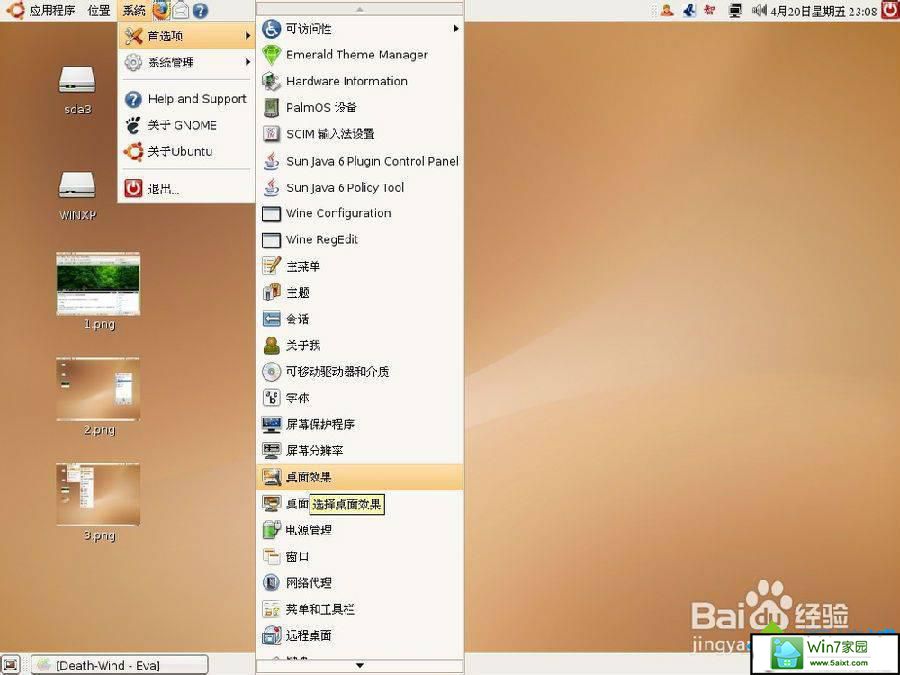
Task: Click the red SCIM input method tray icon
Action: click(x=710, y=10)
